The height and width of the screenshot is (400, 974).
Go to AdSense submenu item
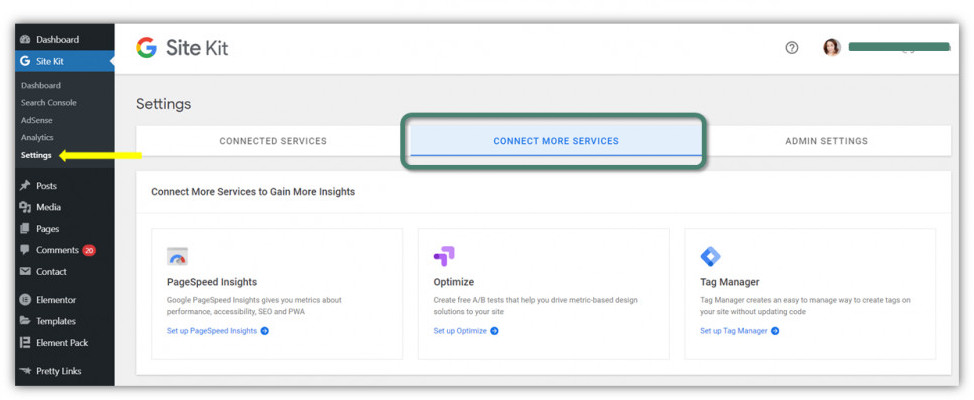37,120
